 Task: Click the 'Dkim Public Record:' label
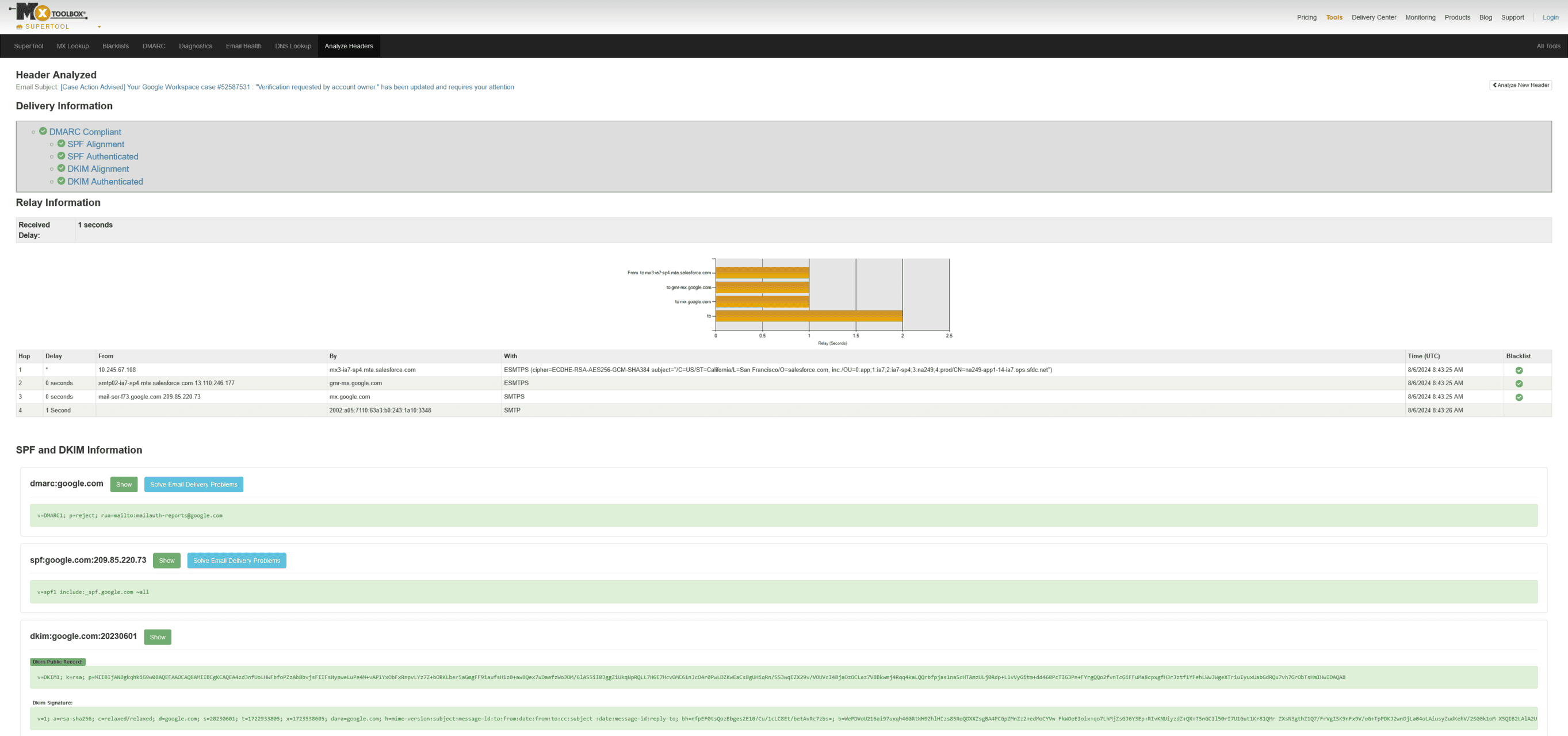pyautogui.click(x=58, y=662)
